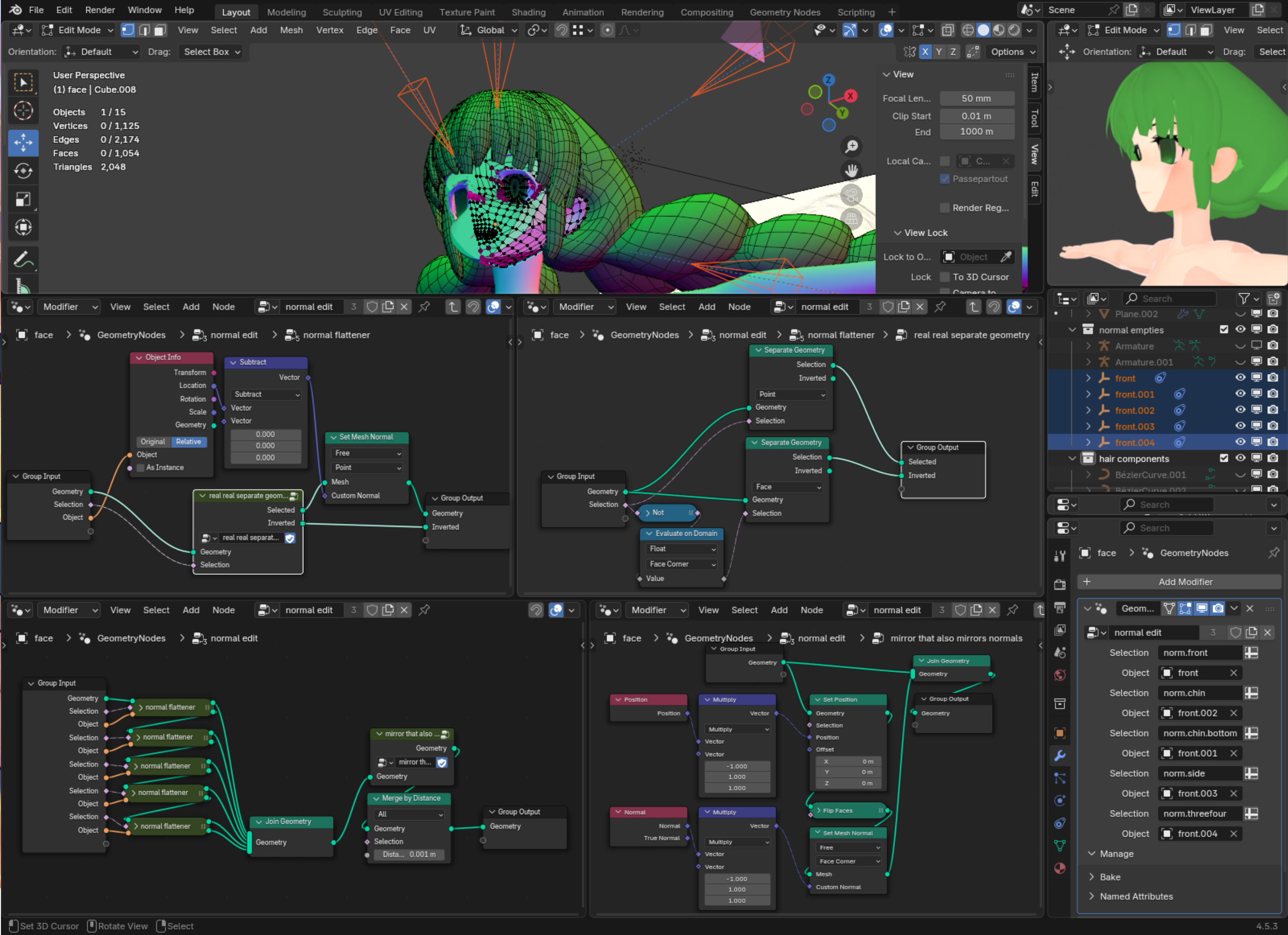The image size is (1288, 935).
Task: Uncheck the Passepartout checkbox
Action: pyautogui.click(x=944, y=179)
